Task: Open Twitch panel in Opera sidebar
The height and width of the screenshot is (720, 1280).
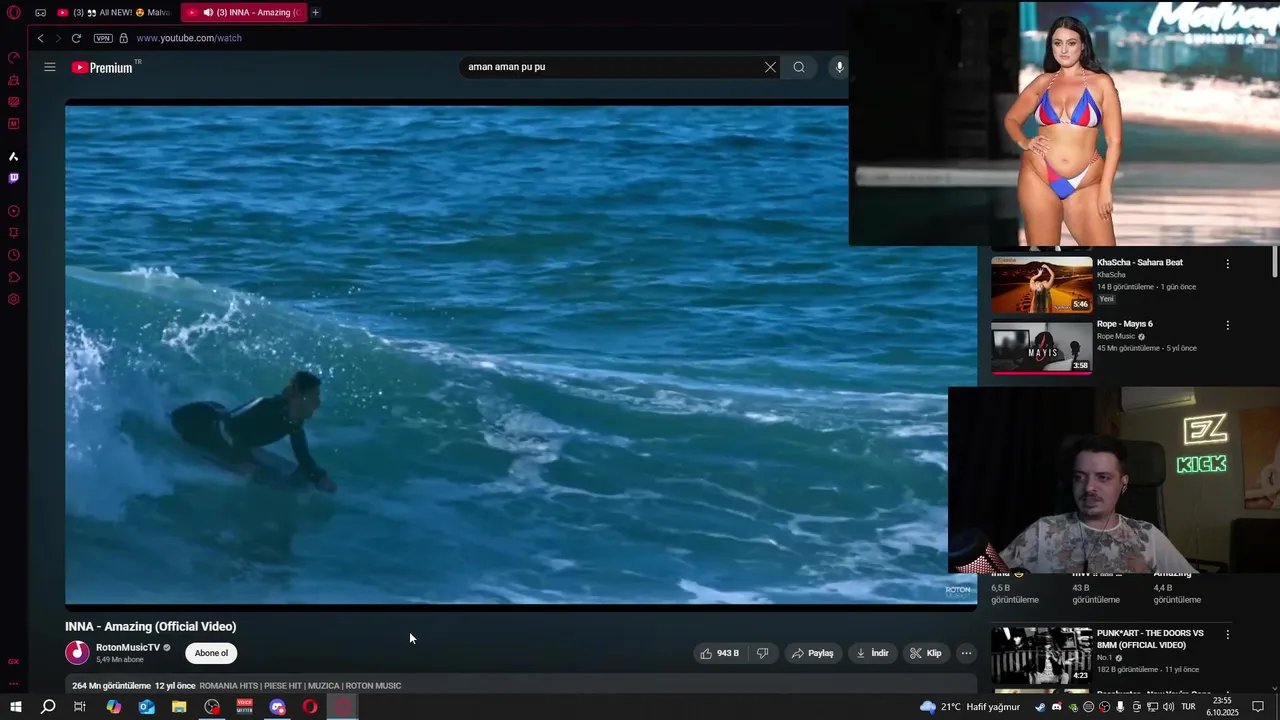Action: click(14, 178)
